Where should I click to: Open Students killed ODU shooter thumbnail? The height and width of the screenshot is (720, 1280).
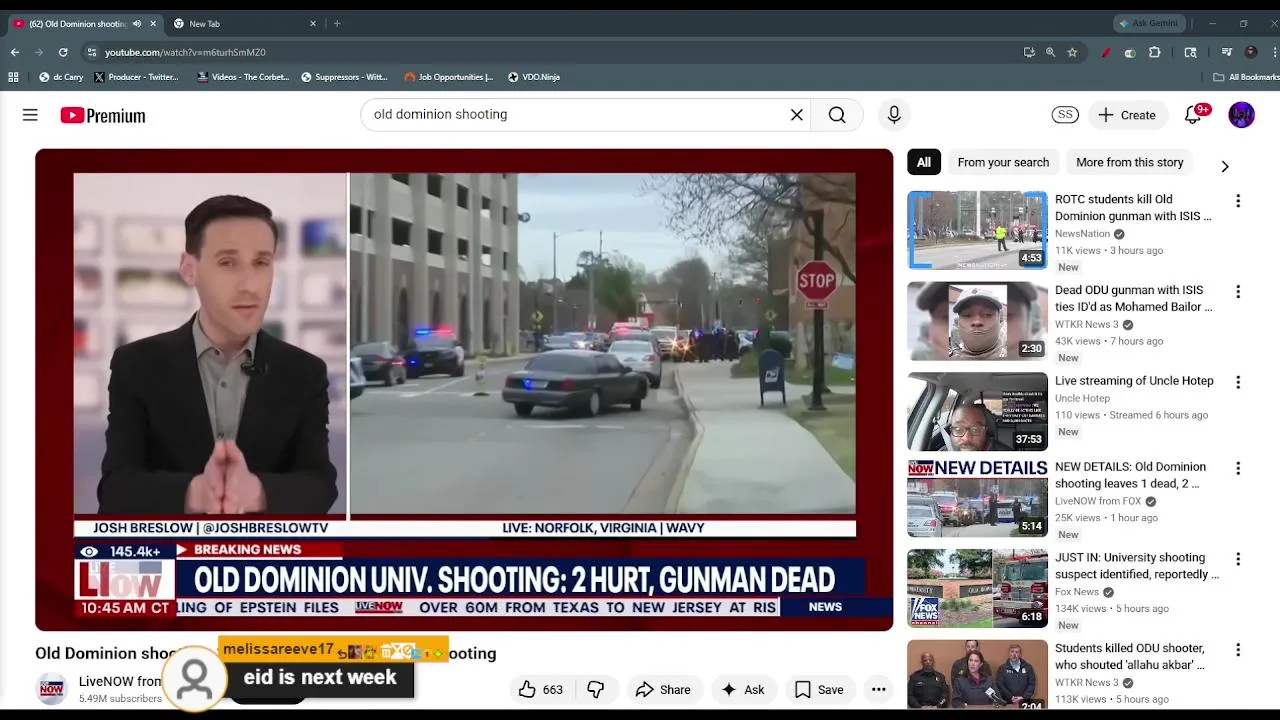pos(977,675)
